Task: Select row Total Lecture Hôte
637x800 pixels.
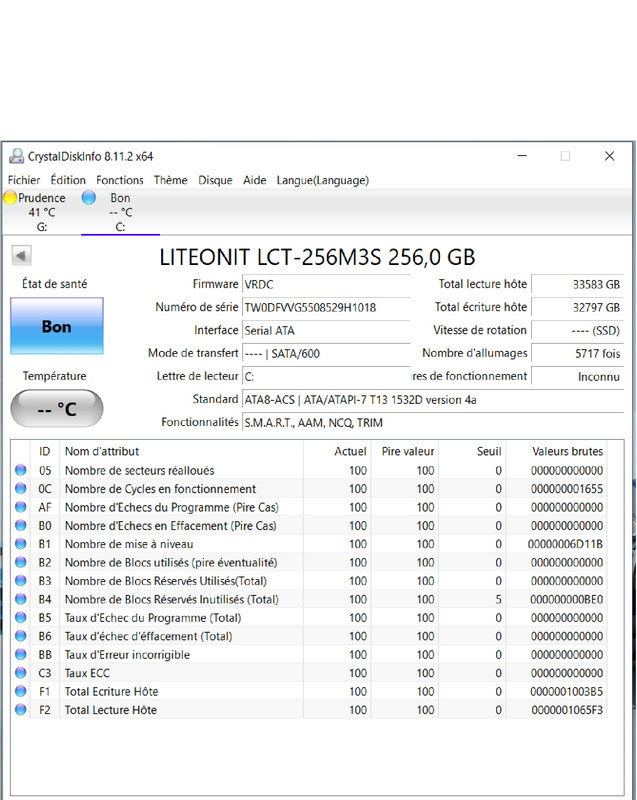Action: coord(309,709)
